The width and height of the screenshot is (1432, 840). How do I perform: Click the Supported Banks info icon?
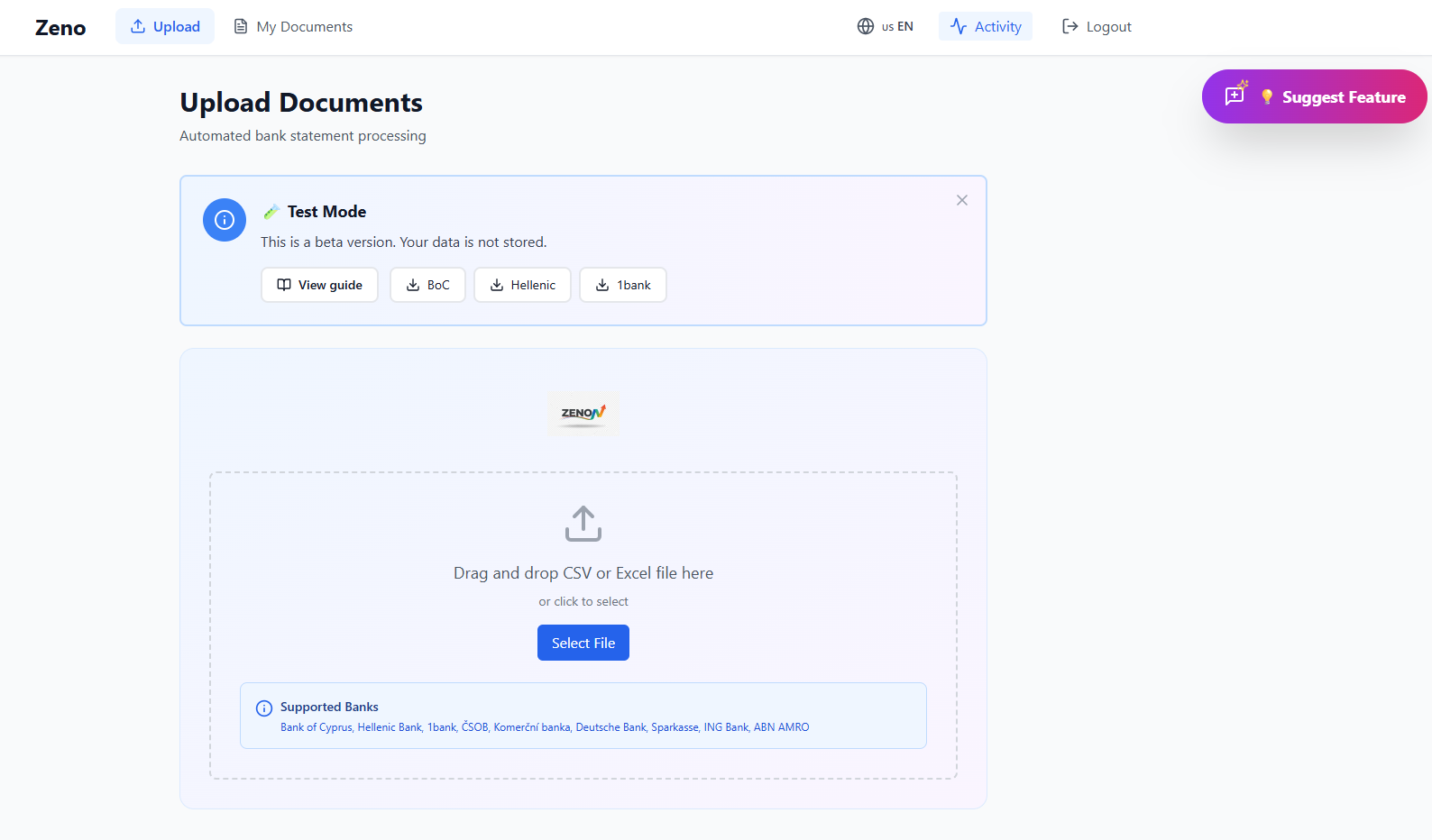point(264,708)
